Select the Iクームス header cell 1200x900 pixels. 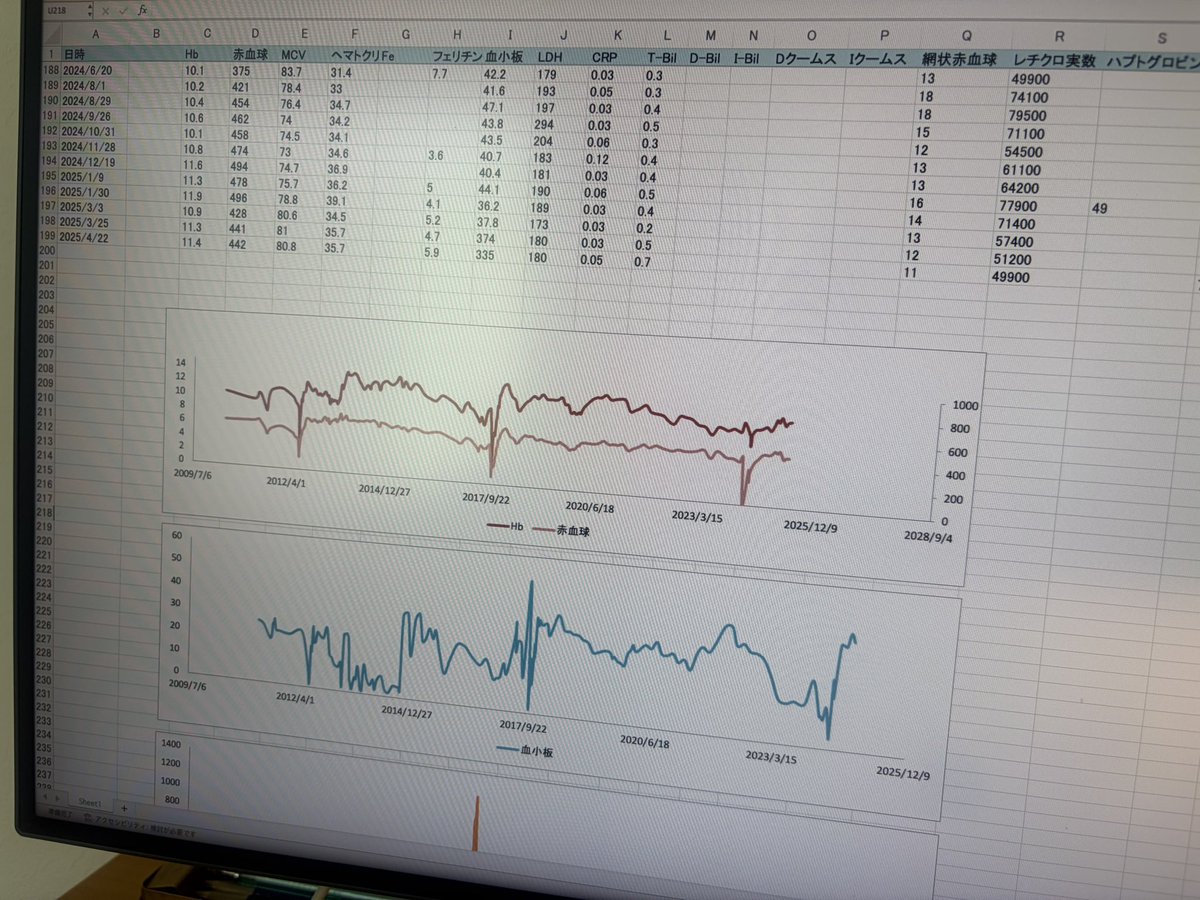(877, 59)
